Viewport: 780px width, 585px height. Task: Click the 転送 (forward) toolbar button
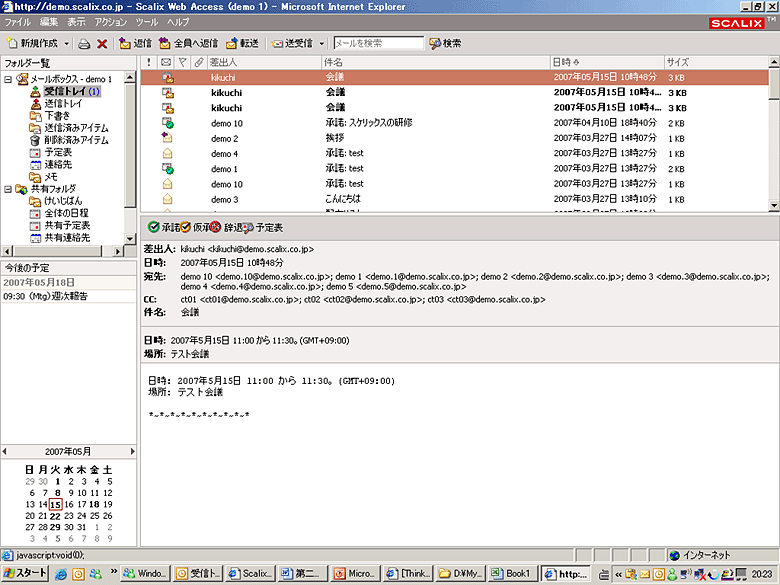(242, 44)
